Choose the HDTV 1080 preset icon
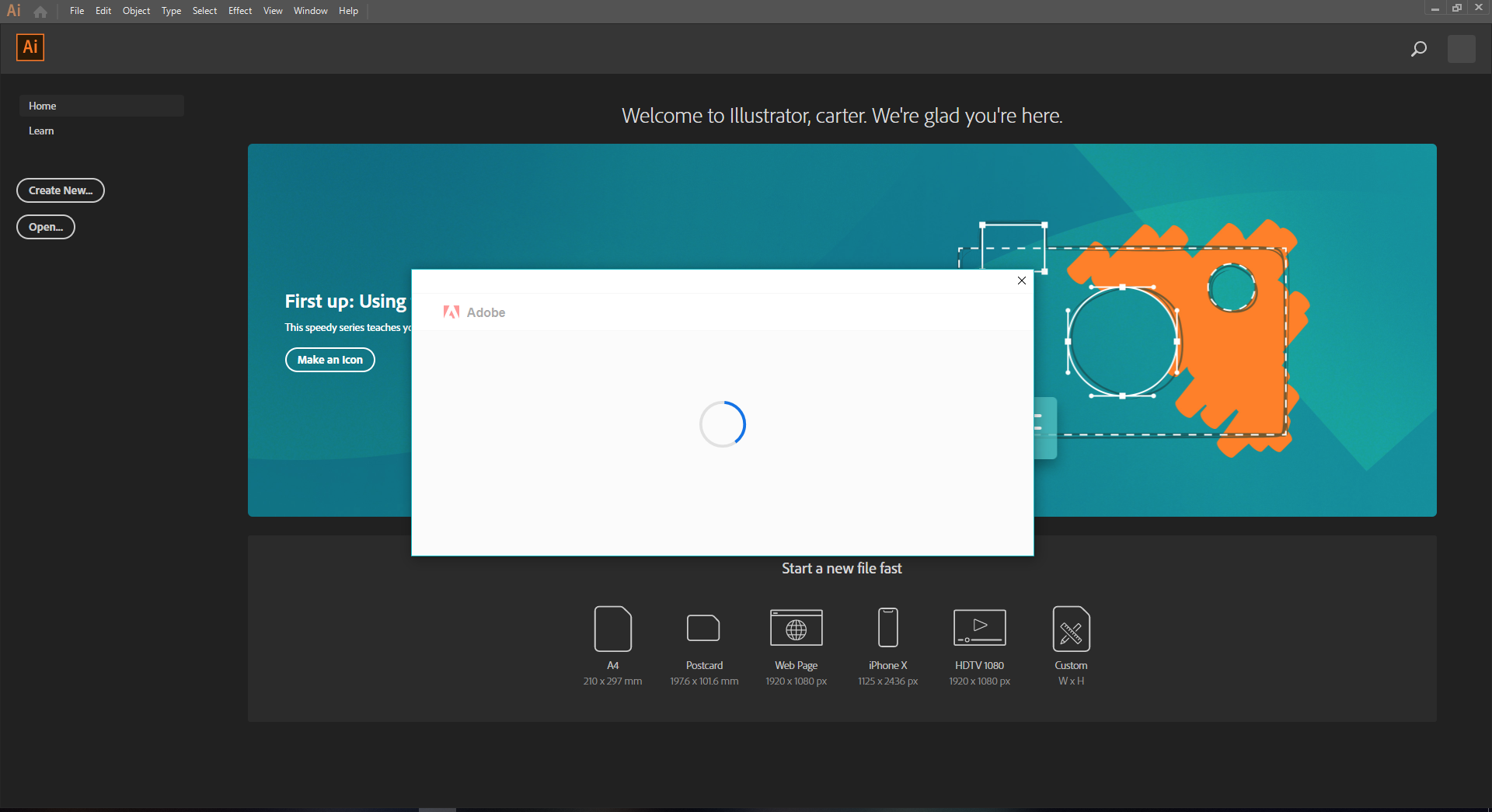 pos(980,628)
